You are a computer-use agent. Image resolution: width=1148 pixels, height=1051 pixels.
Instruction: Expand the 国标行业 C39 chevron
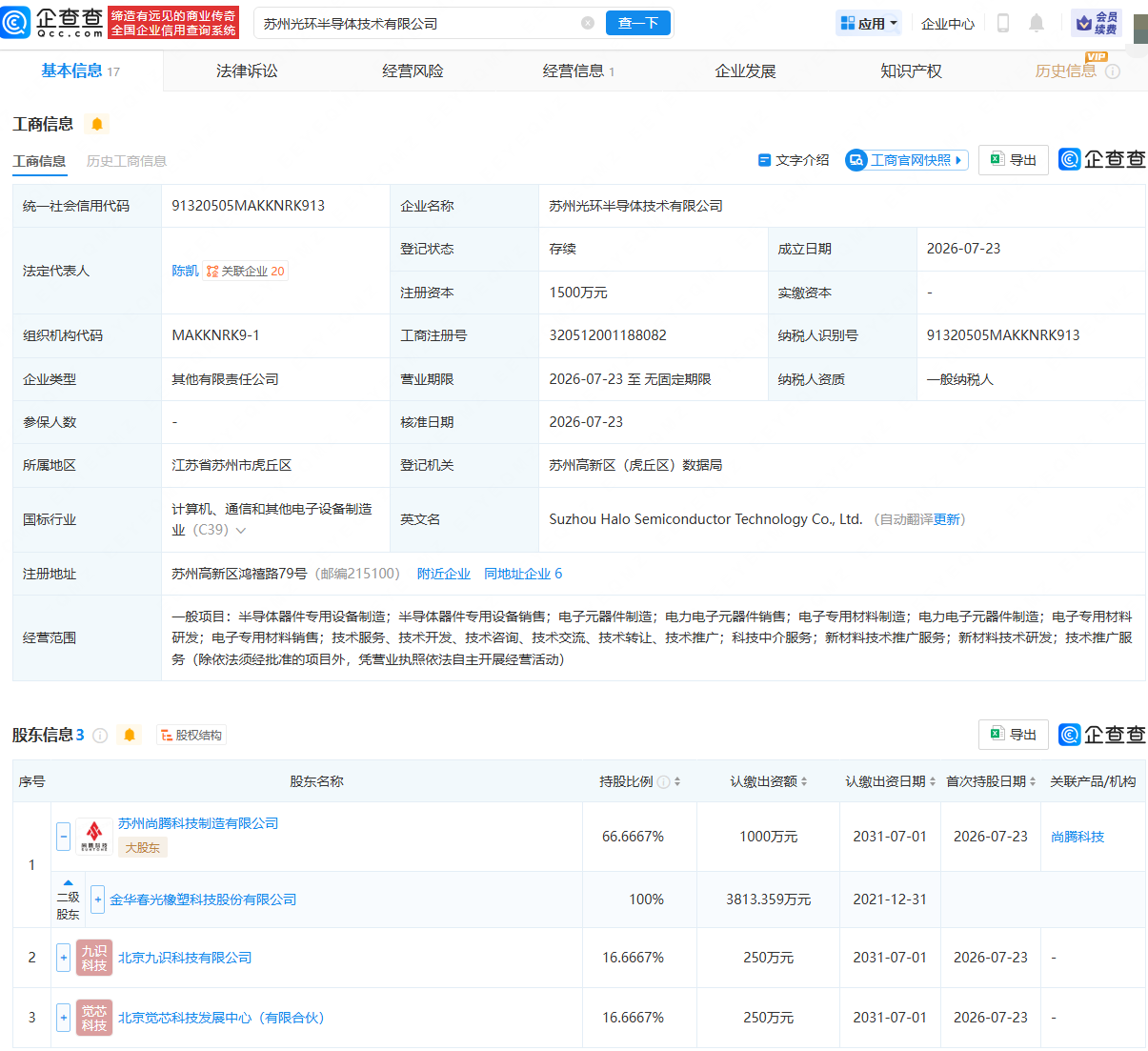click(x=241, y=531)
